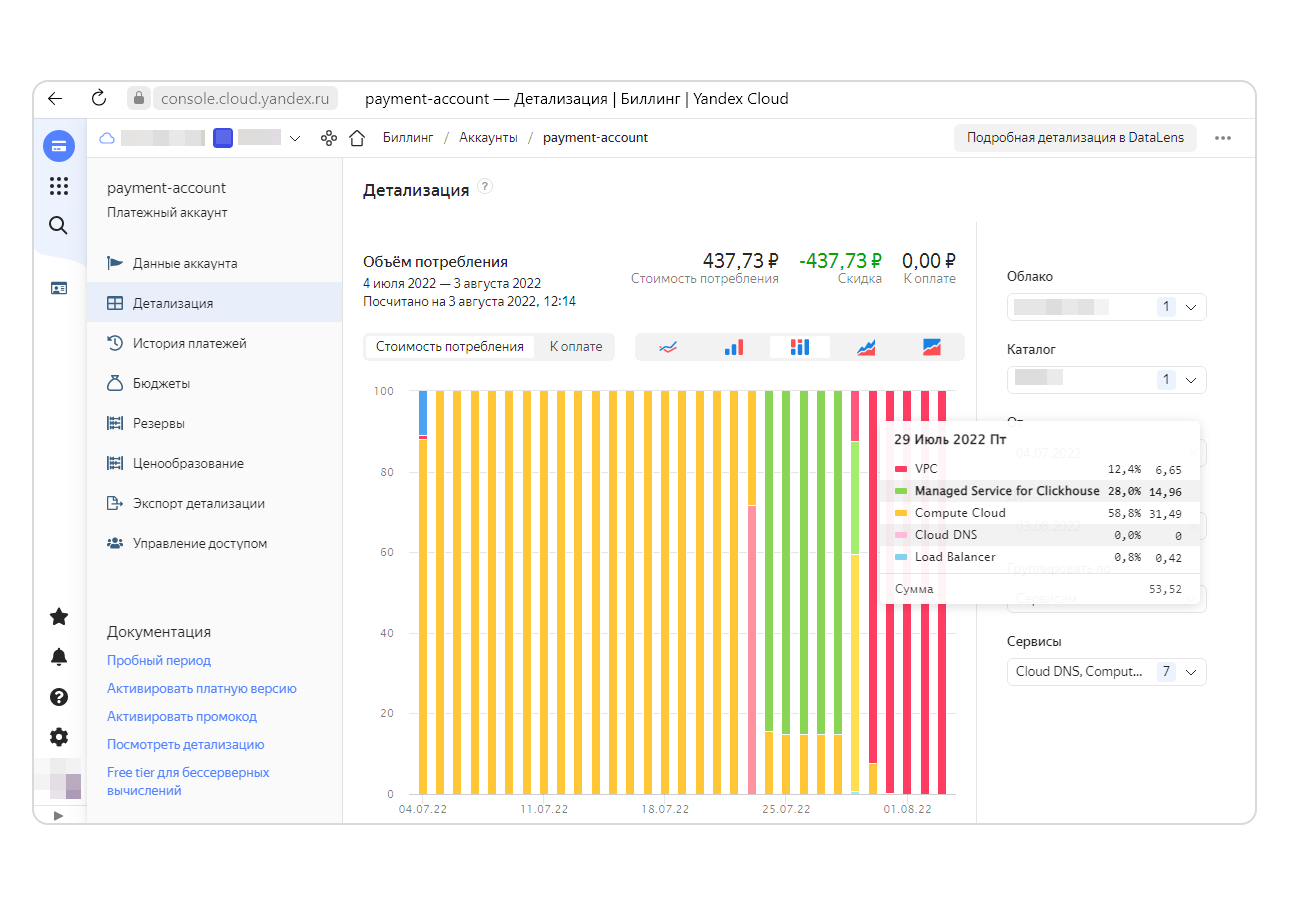Click the Load Balancer blue swatch in the tooltip

(901, 557)
